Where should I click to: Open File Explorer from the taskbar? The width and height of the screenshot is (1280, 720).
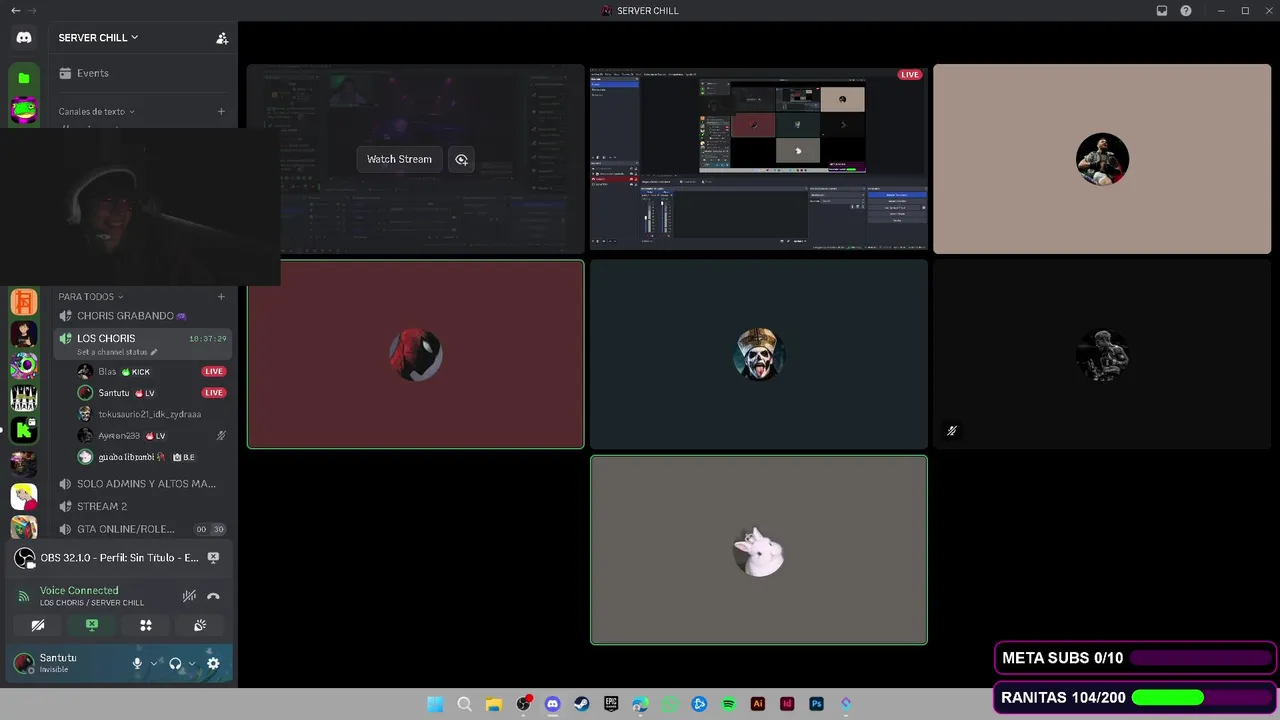point(493,704)
